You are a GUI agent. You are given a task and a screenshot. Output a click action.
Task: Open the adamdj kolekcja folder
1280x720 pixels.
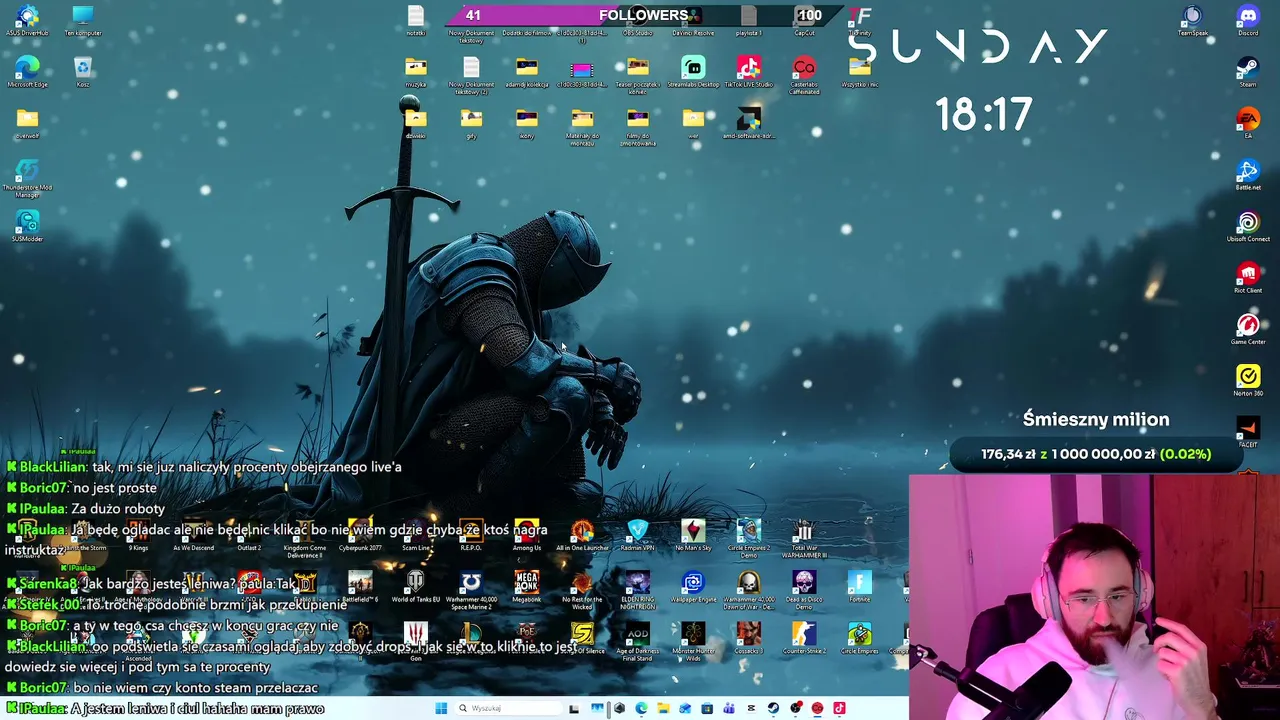coord(526,73)
